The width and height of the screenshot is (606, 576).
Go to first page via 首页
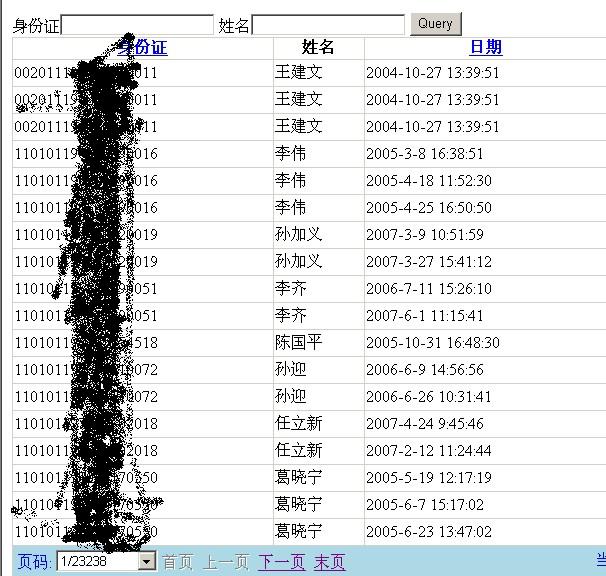coord(178,562)
